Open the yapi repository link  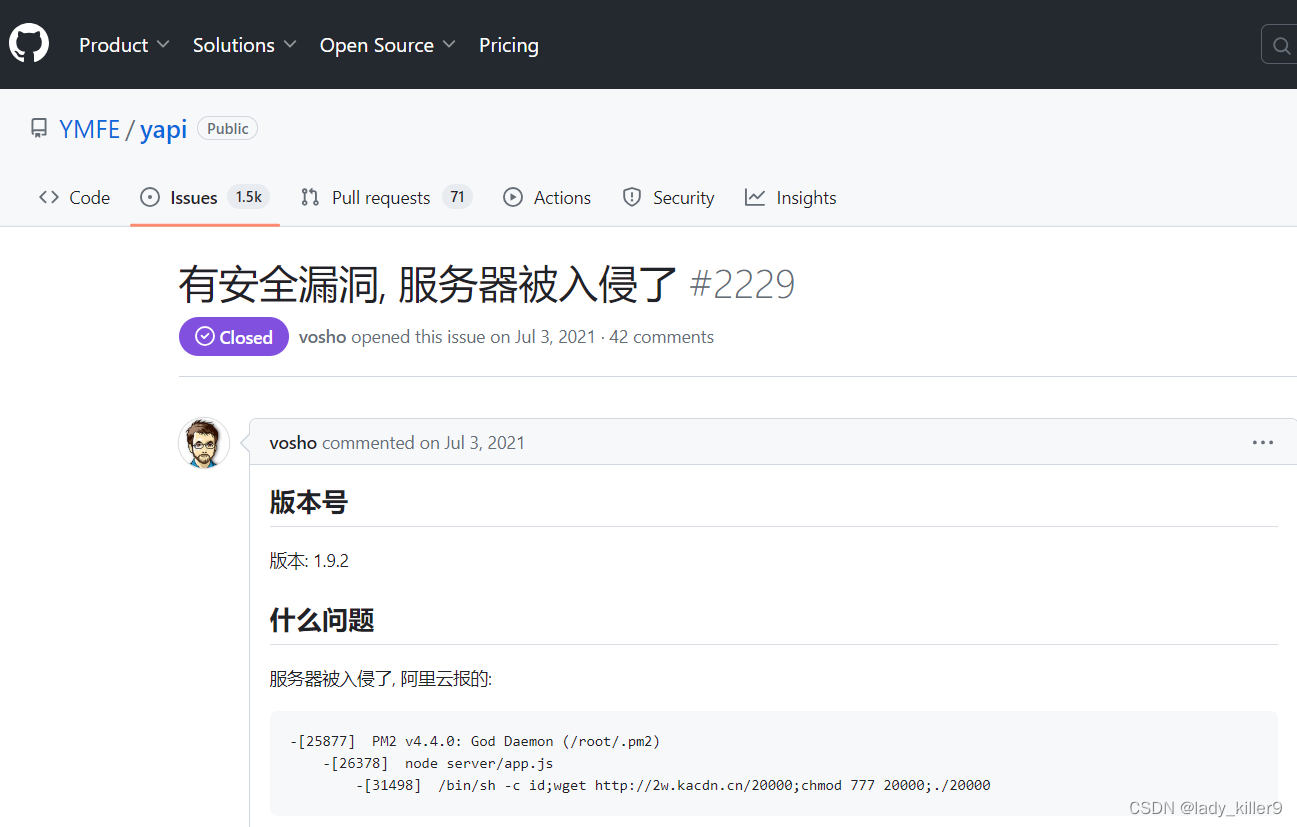(x=163, y=130)
